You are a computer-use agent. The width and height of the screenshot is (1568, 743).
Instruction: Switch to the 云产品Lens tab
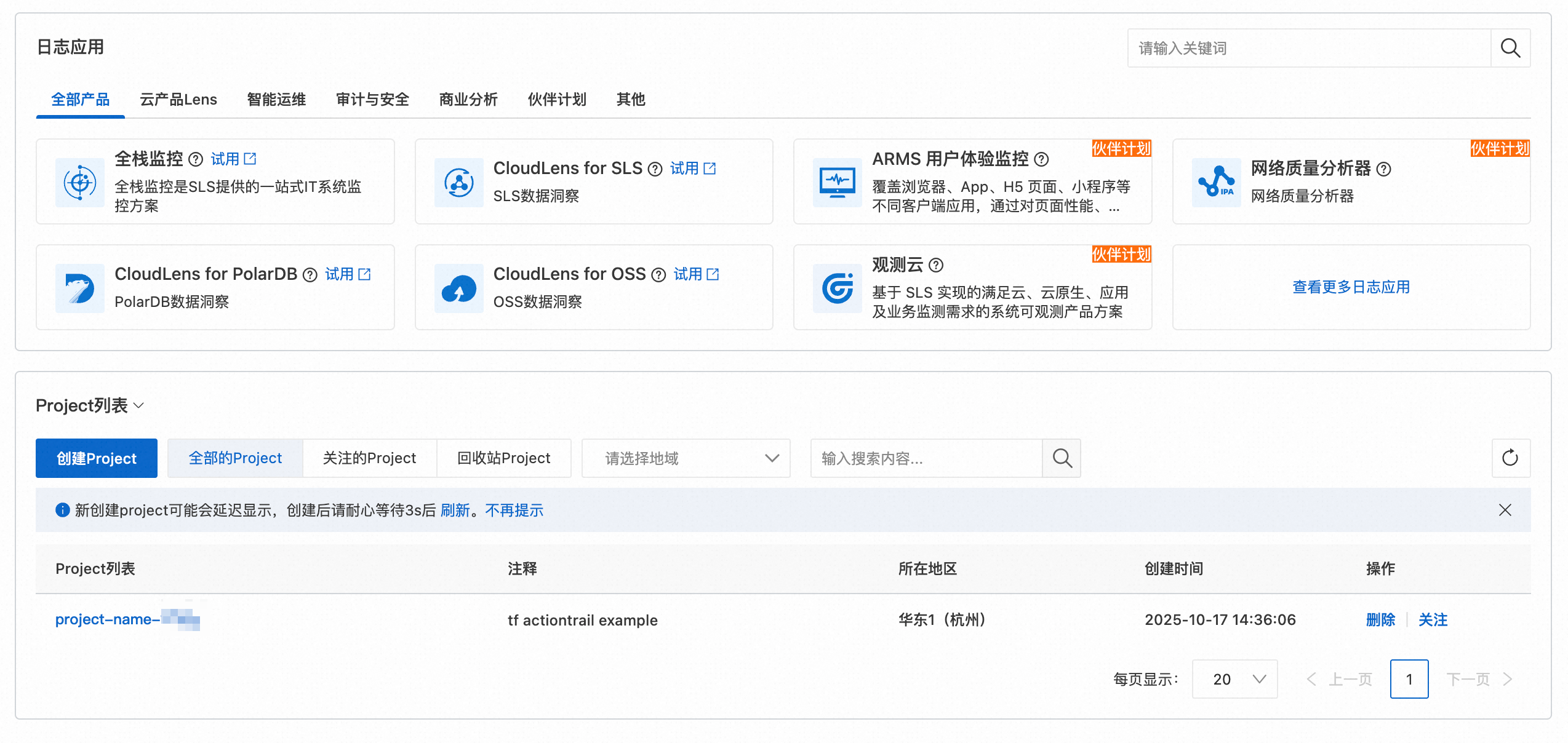(178, 100)
